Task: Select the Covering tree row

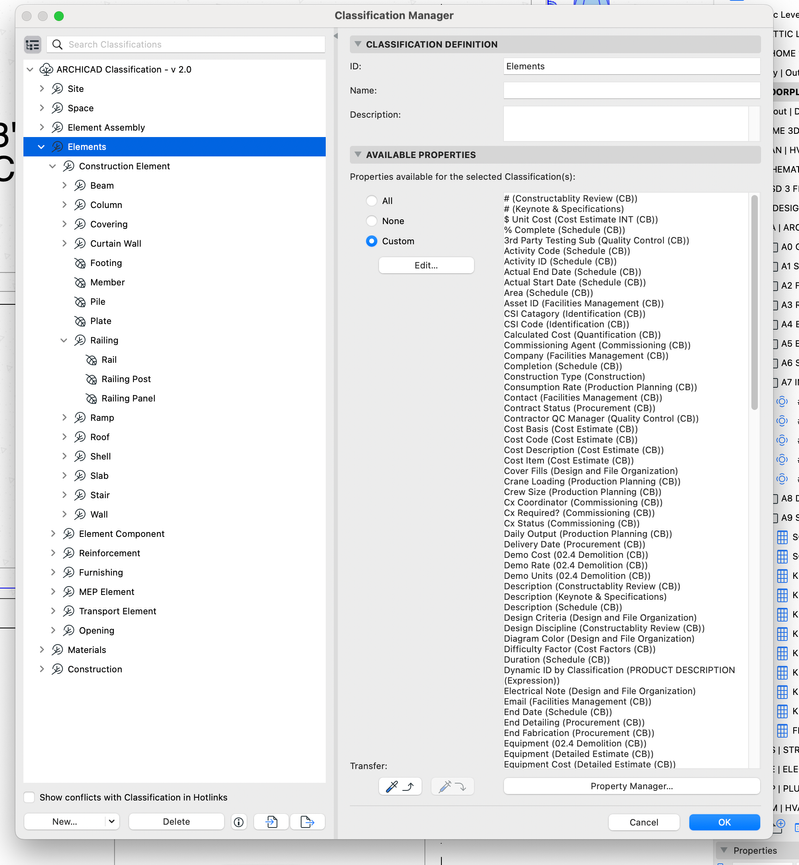Action: pos(174,224)
